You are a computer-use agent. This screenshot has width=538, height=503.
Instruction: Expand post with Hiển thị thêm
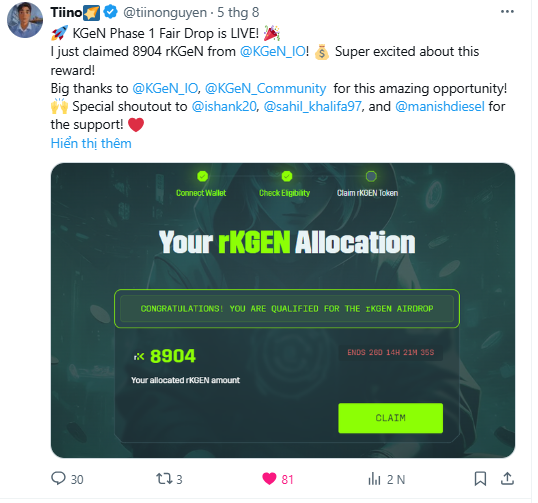point(91,143)
